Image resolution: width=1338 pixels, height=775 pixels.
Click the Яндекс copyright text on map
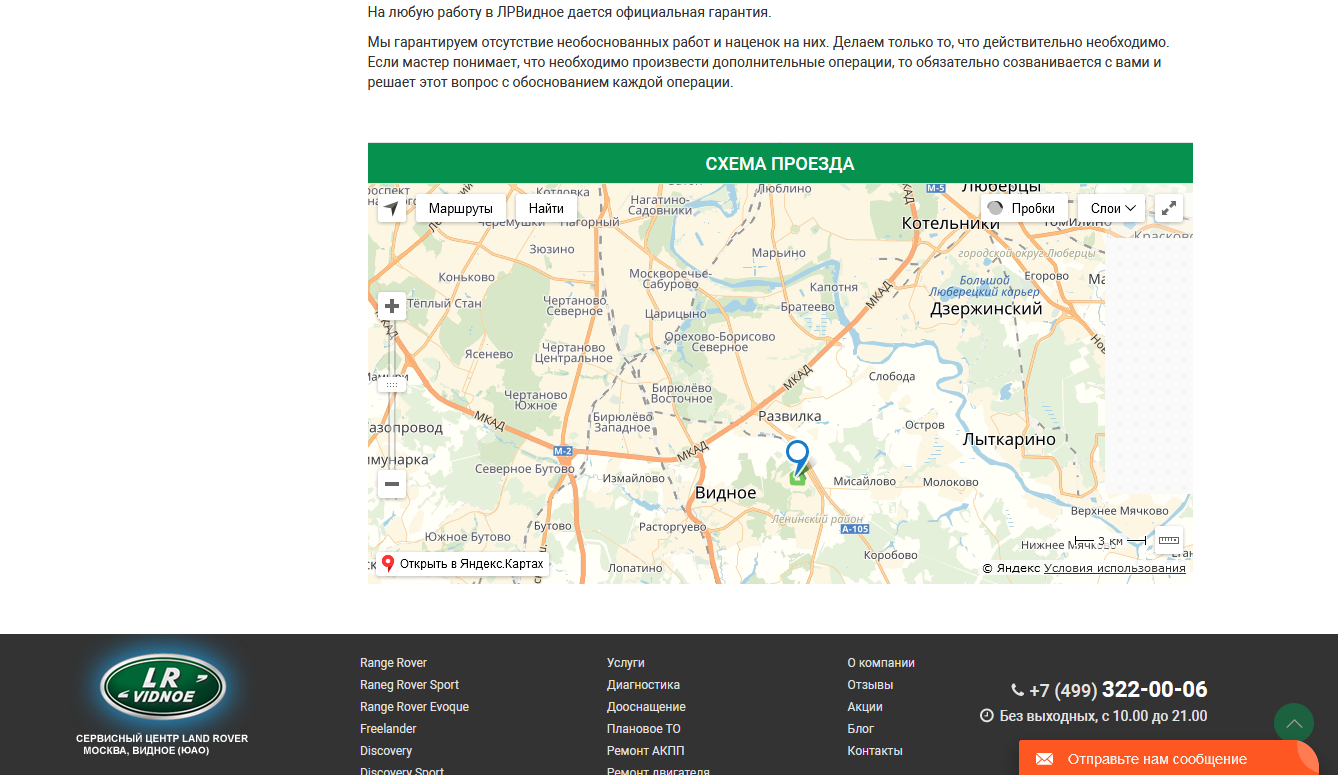tap(1011, 568)
